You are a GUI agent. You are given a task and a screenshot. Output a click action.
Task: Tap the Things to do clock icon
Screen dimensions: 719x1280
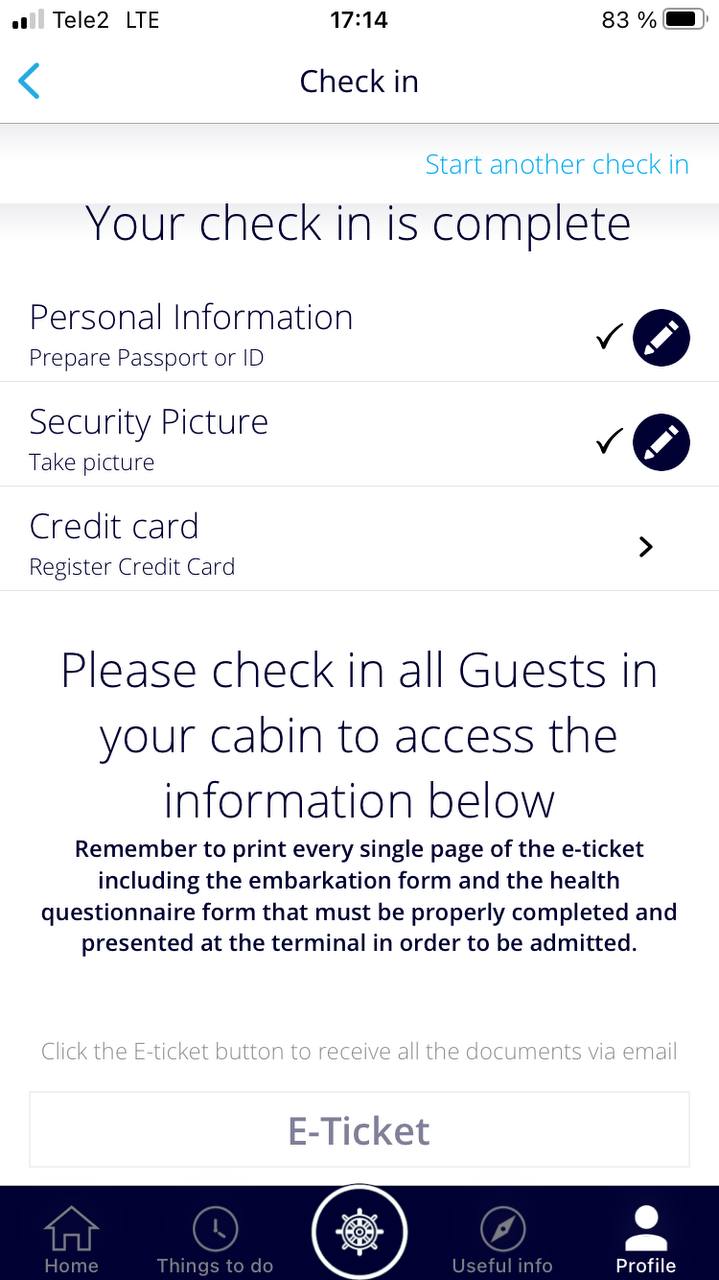(215, 1228)
